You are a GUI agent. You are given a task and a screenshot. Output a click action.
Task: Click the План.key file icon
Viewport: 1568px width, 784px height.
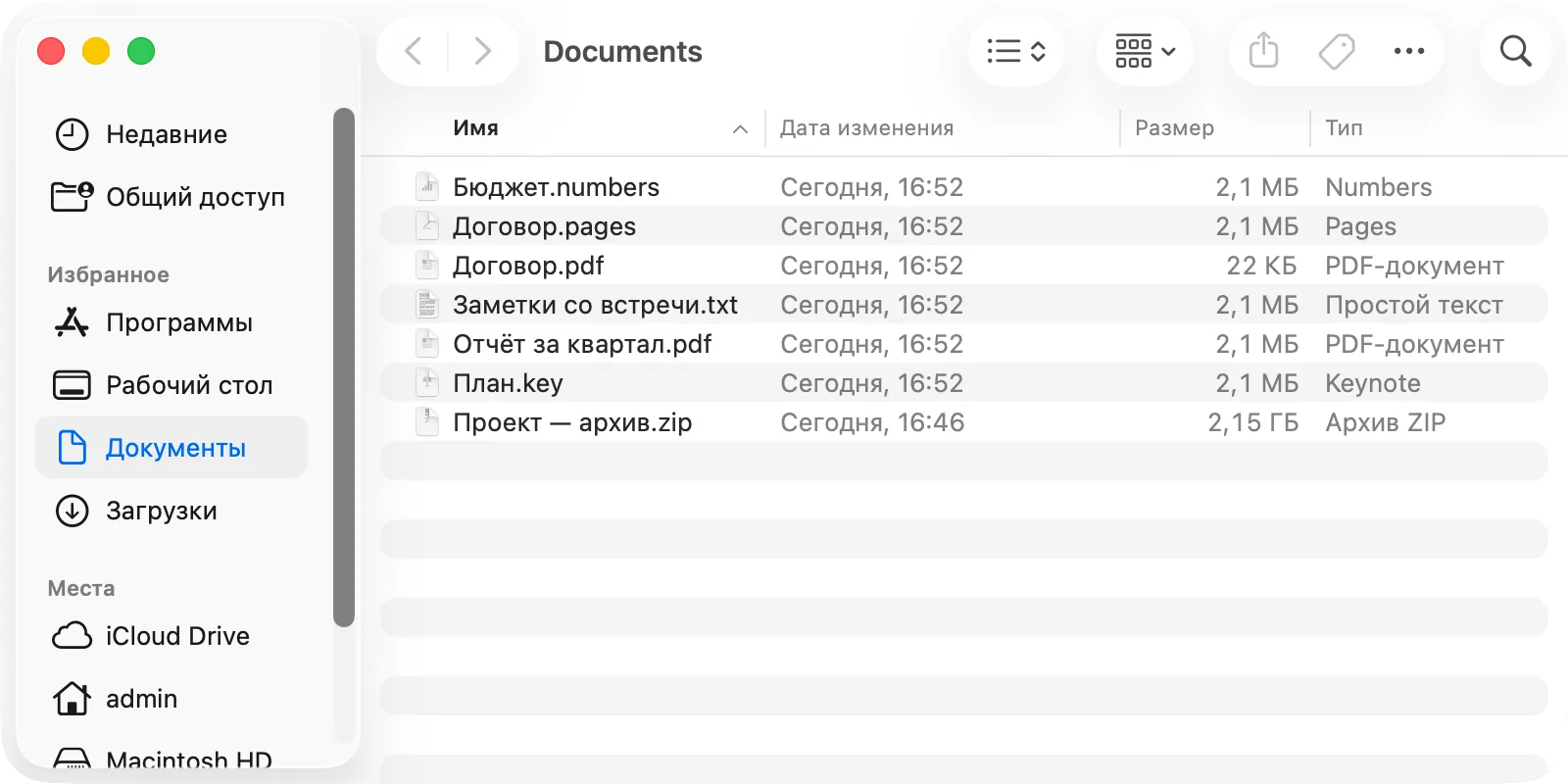[427, 382]
